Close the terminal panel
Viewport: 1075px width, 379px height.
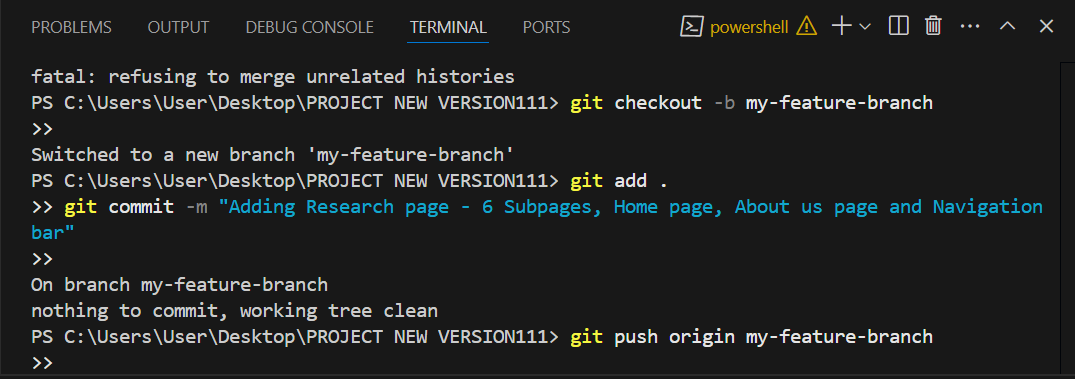pos(1046,27)
